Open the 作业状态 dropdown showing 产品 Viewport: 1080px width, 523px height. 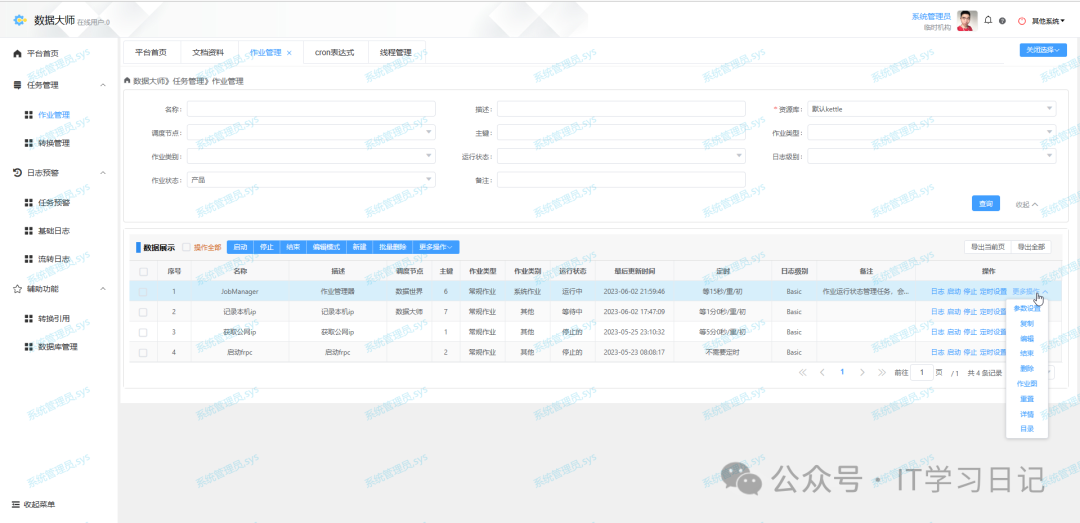point(311,180)
